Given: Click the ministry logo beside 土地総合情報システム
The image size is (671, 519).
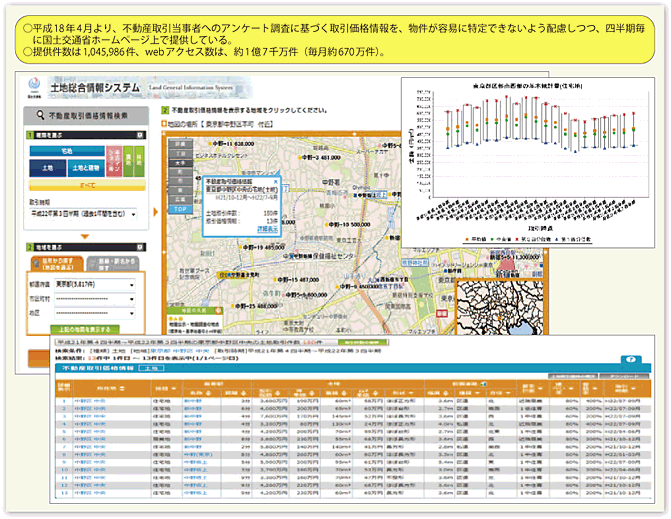Looking at the screenshot, I should (34, 87).
